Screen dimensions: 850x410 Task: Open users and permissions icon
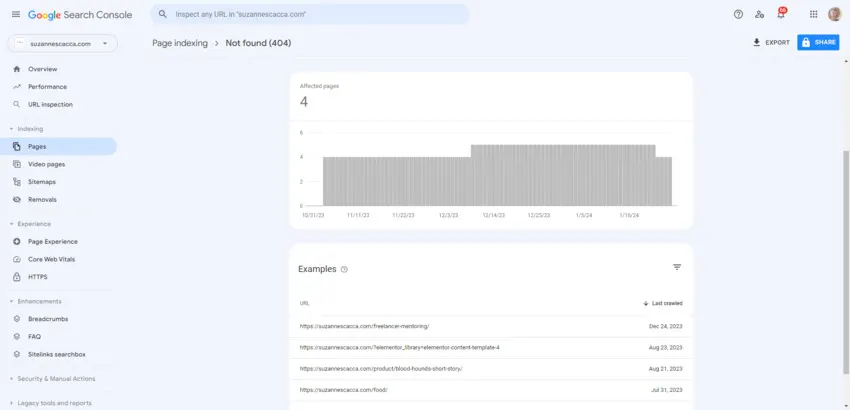coord(759,15)
